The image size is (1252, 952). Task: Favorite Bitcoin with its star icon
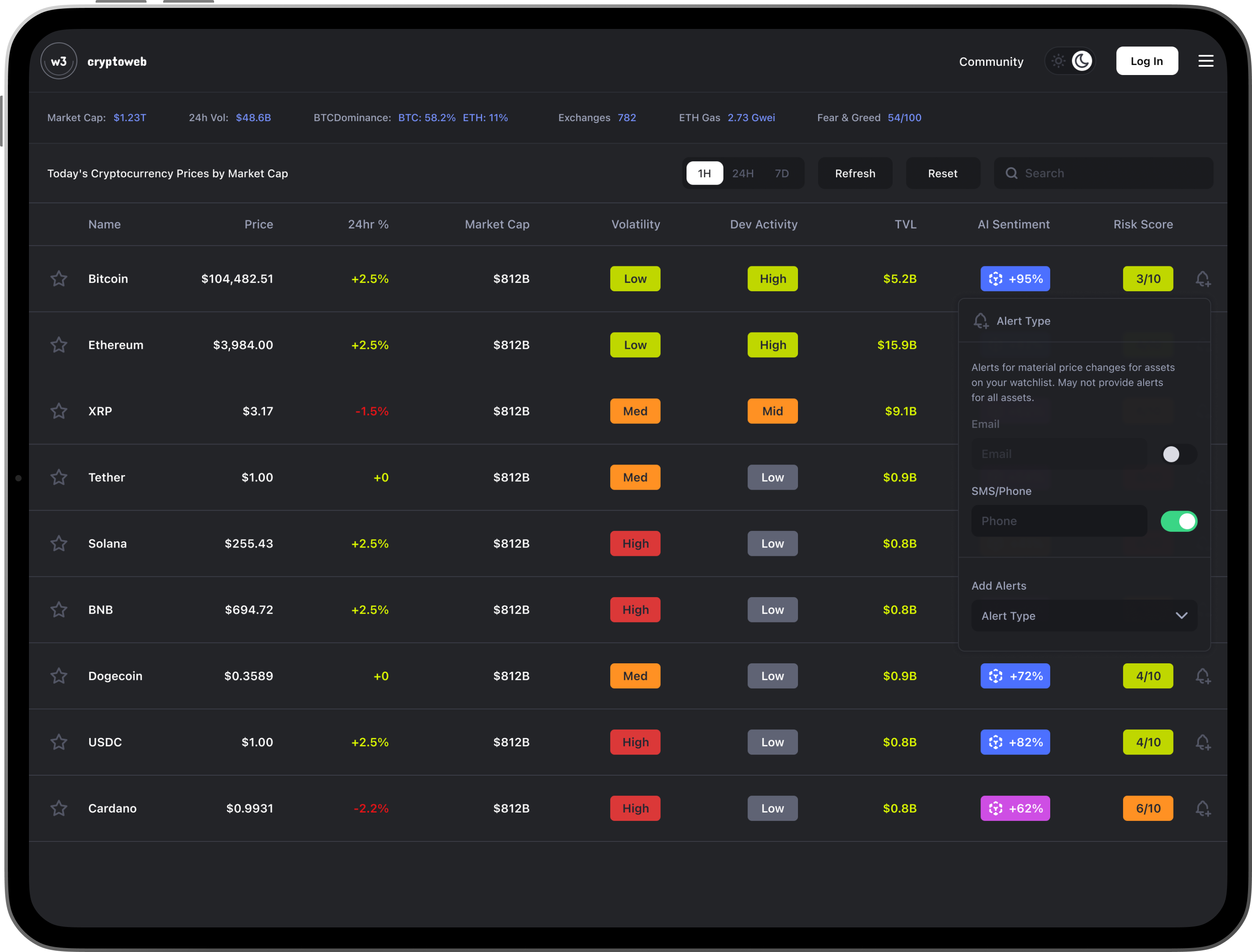(x=59, y=279)
